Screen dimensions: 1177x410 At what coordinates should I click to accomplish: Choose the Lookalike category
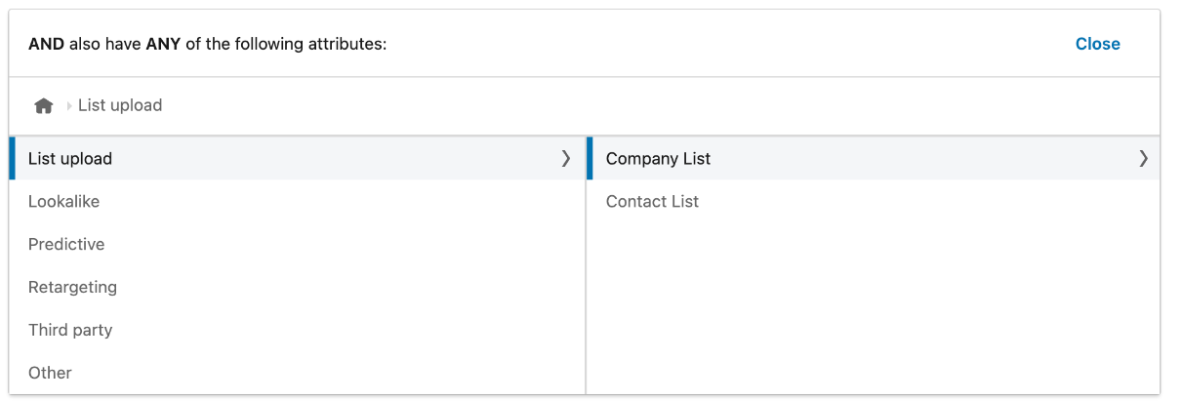(x=64, y=202)
